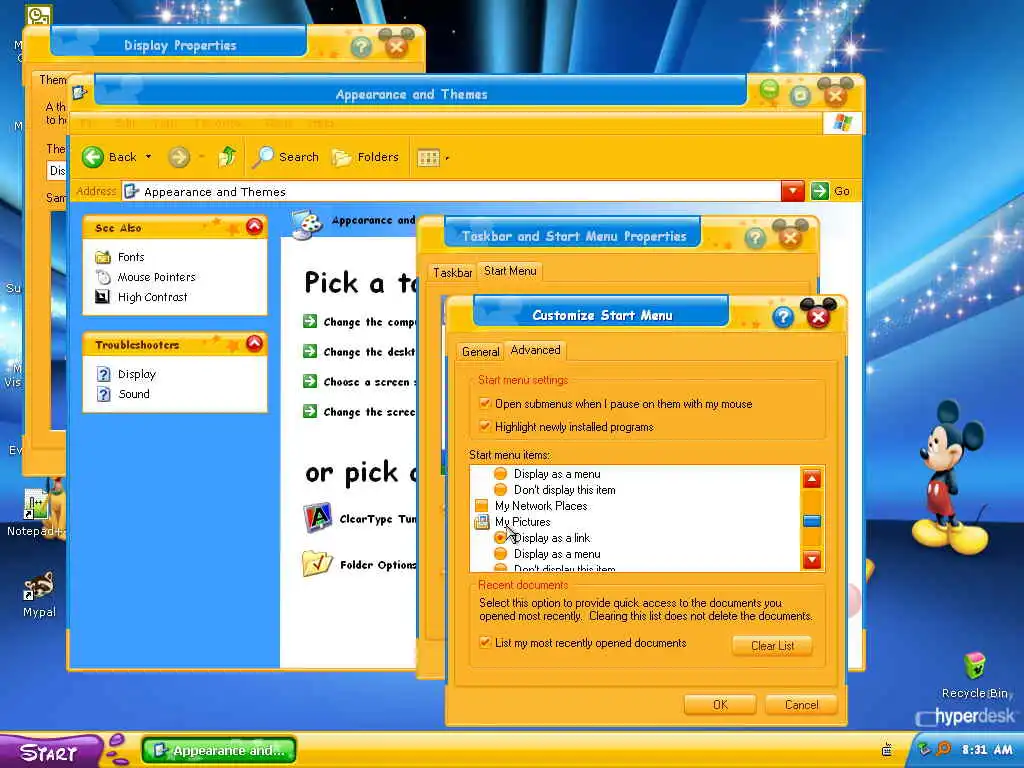Select Display as a link under My Pictures
Image resolution: width=1024 pixels, height=768 pixels.
click(500, 537)
